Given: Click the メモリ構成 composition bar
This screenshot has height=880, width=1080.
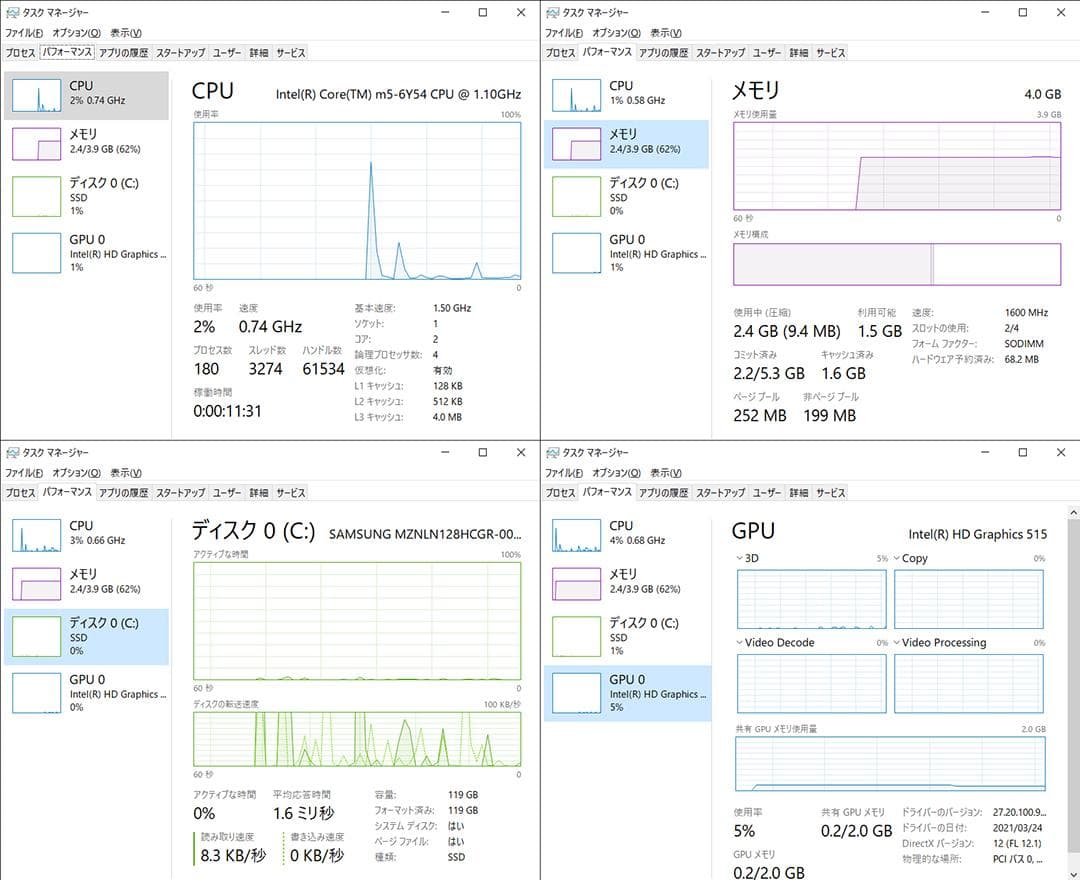Looking at the screenshot, I should point(897,264).
